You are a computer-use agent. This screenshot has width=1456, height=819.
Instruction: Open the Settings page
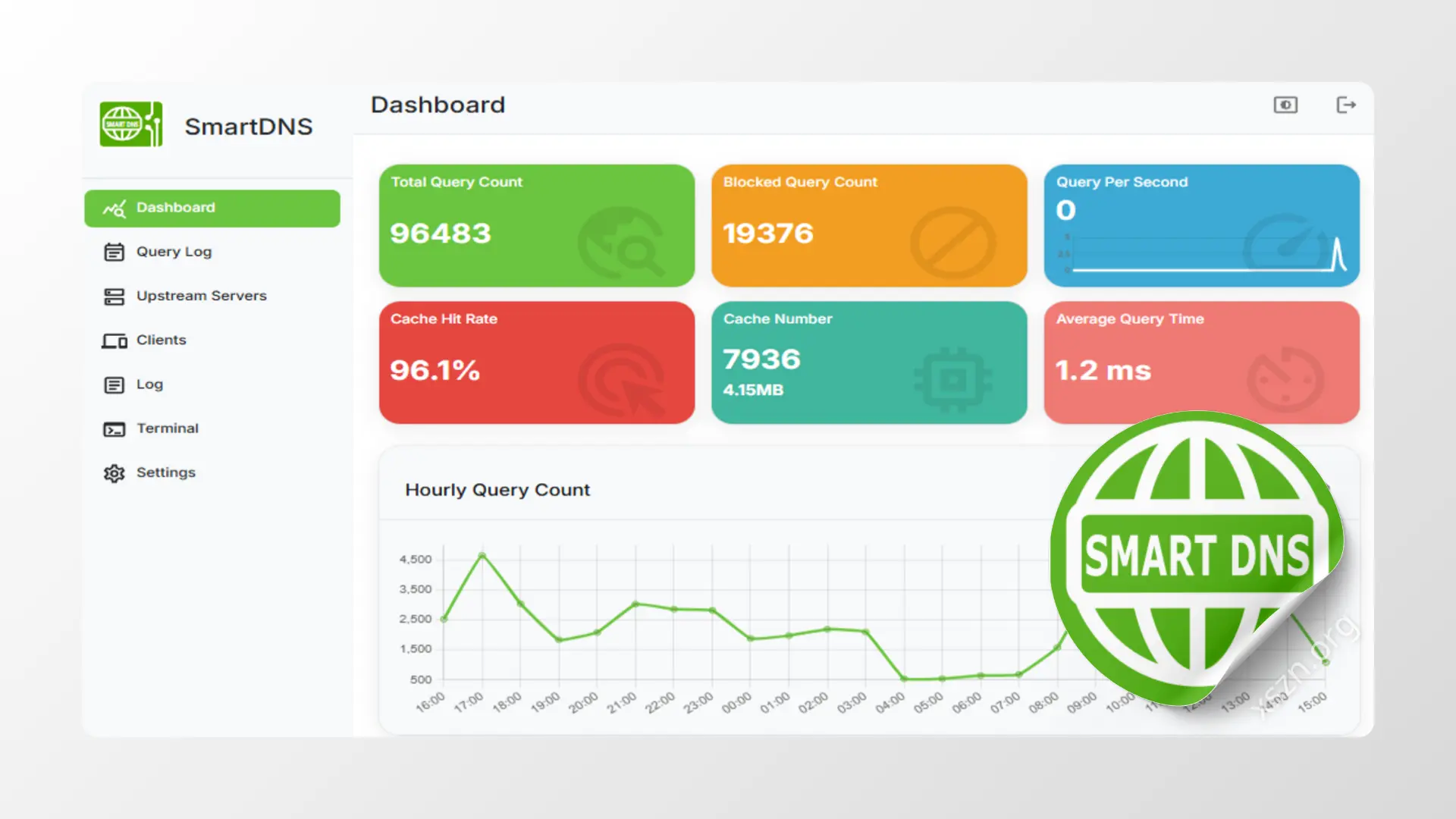point(212,472)
